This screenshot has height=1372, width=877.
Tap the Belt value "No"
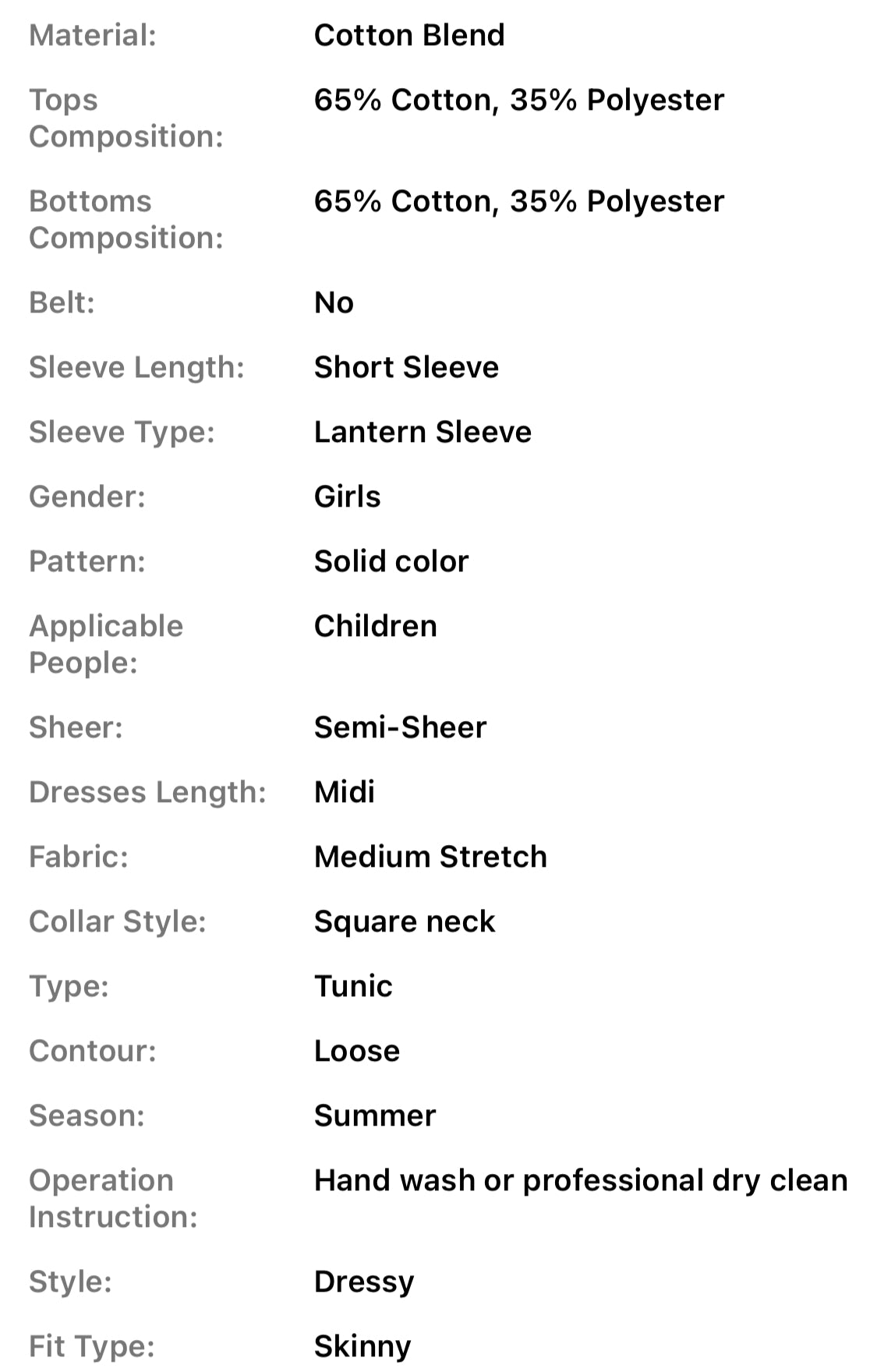(x=334, y=302)
